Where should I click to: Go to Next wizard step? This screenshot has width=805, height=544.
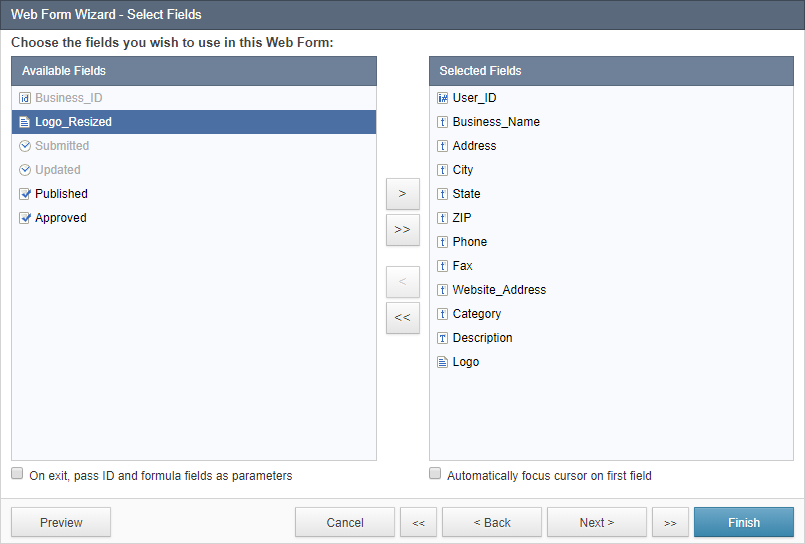[x=597, y=522]
